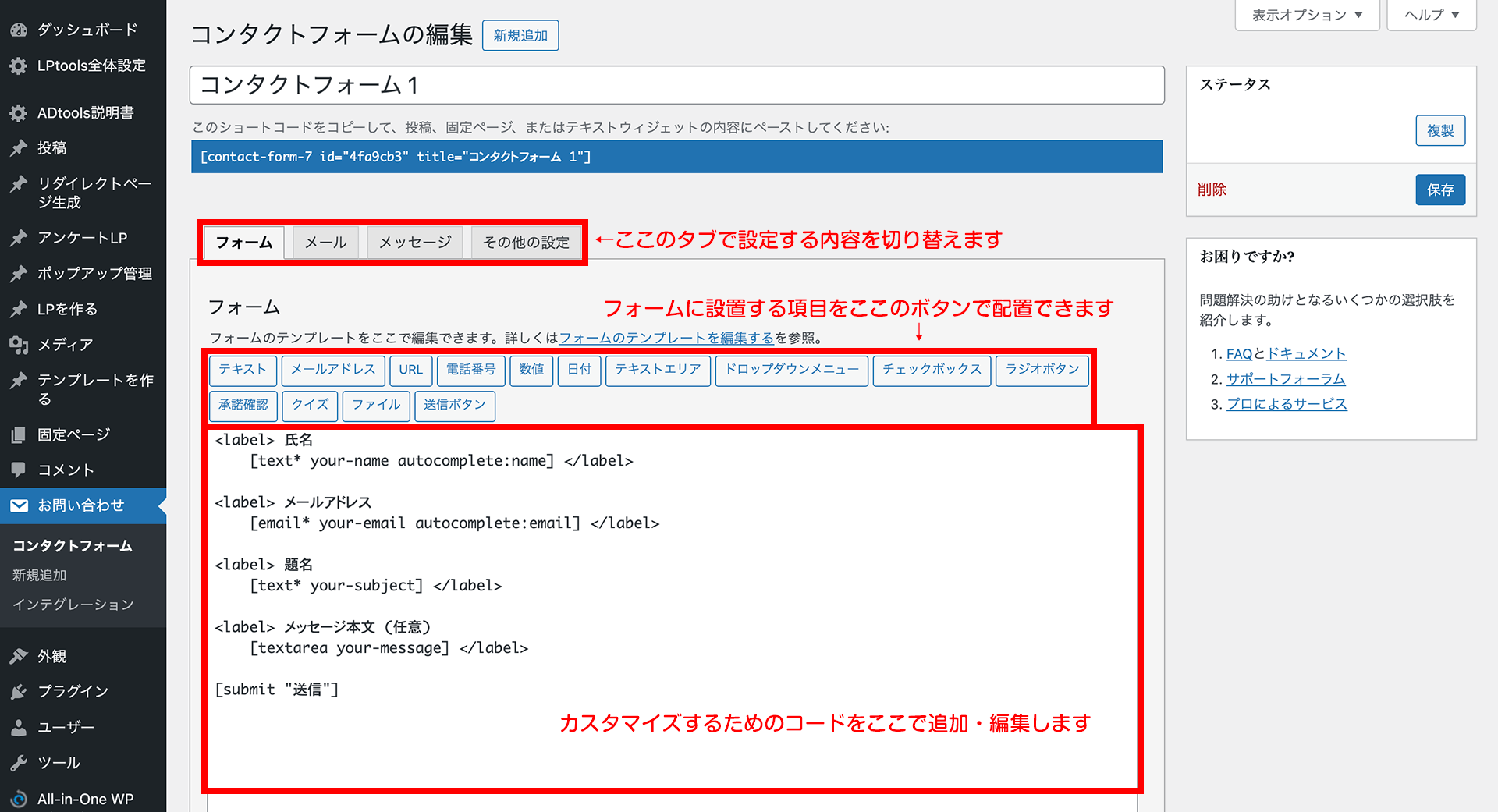Select the お問い合わせ envelope icon
This screenshot has width=1498, height=812.
tap(19, 505)
